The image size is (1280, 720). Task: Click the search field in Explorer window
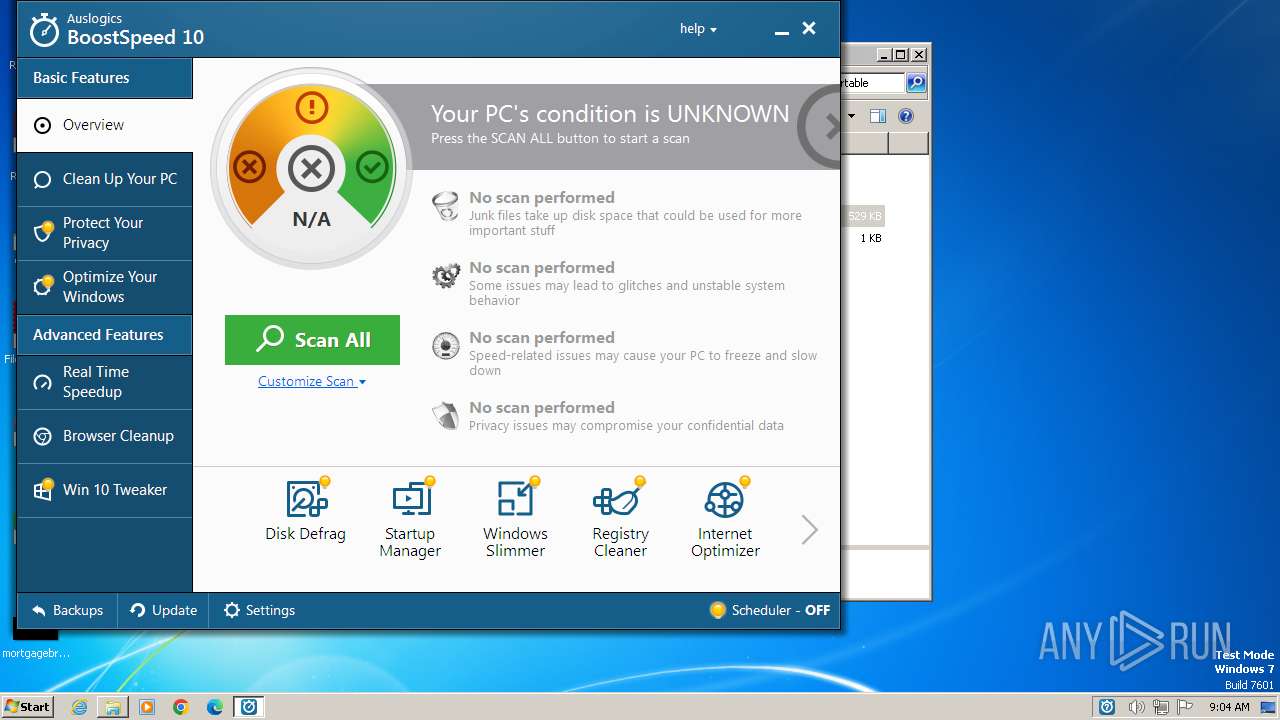coord(872,83)
